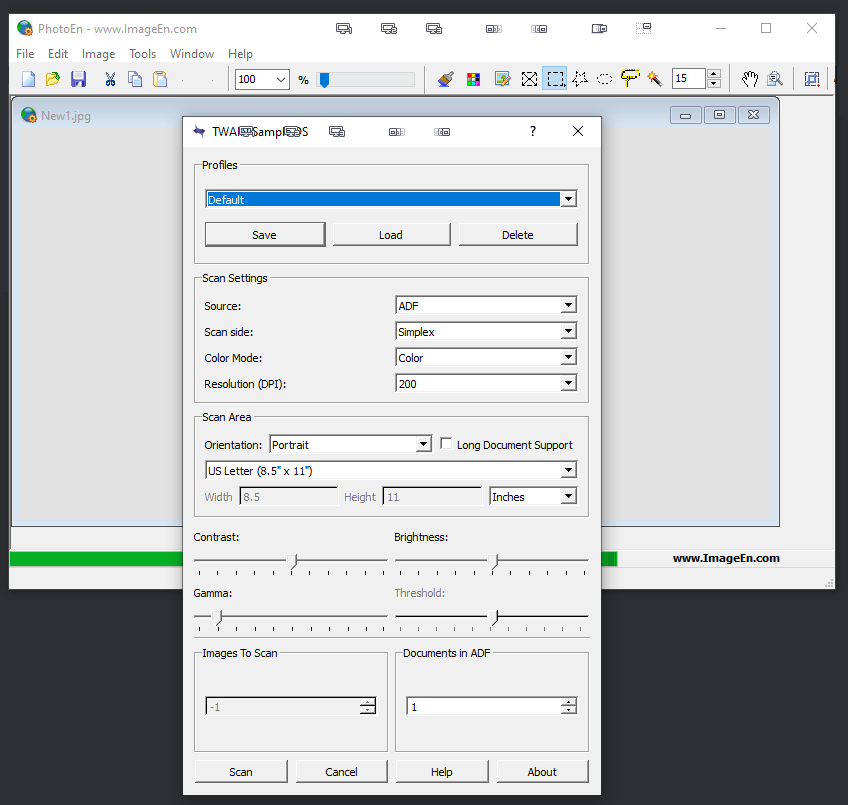Open the US Letter paper size dropdown
848x805 pixels.
[568, 470]
